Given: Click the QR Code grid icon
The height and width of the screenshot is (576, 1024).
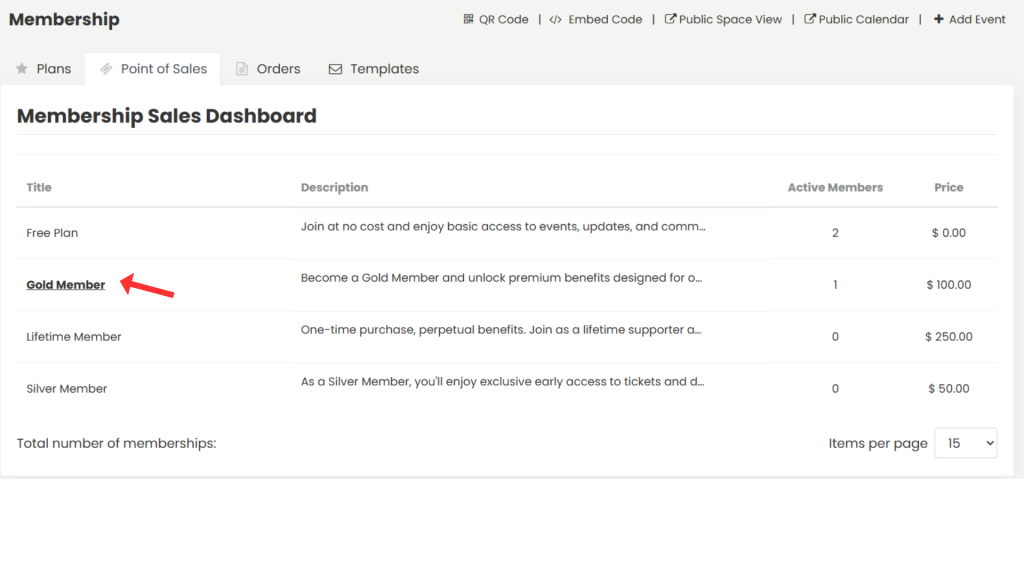Looking at the screenshot, I should coord(468,19).
